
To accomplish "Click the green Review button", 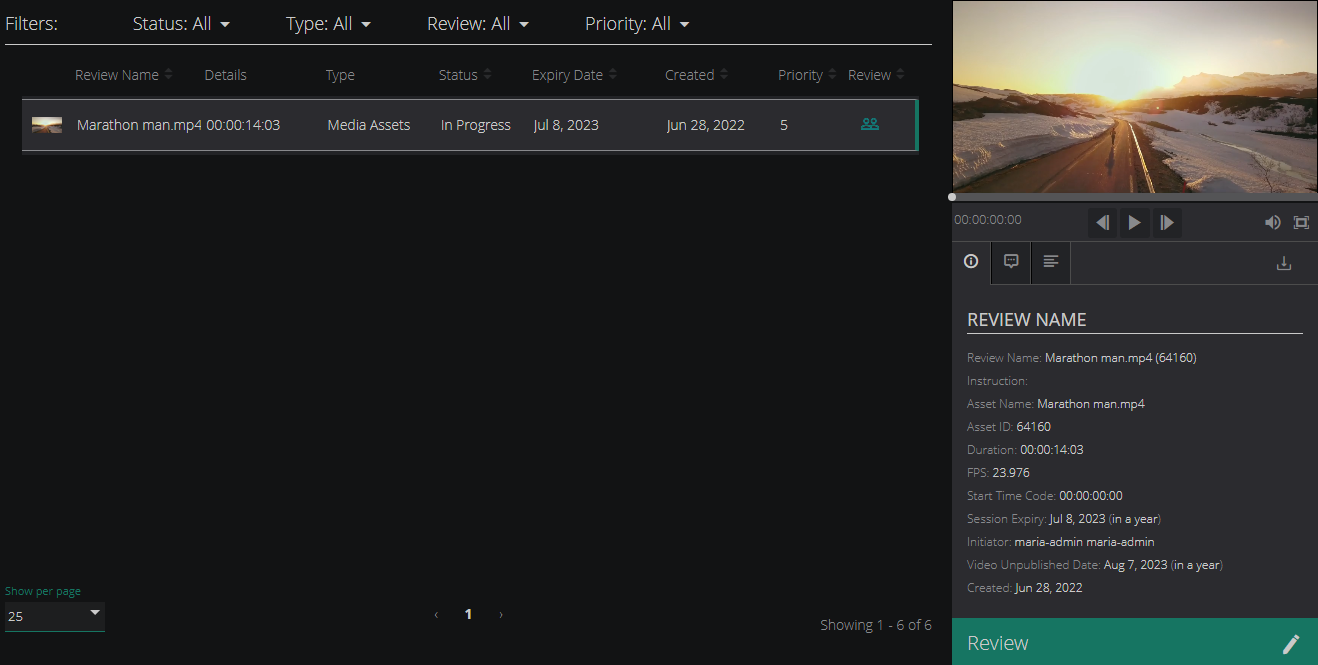I will click(x=1135, y=642).
